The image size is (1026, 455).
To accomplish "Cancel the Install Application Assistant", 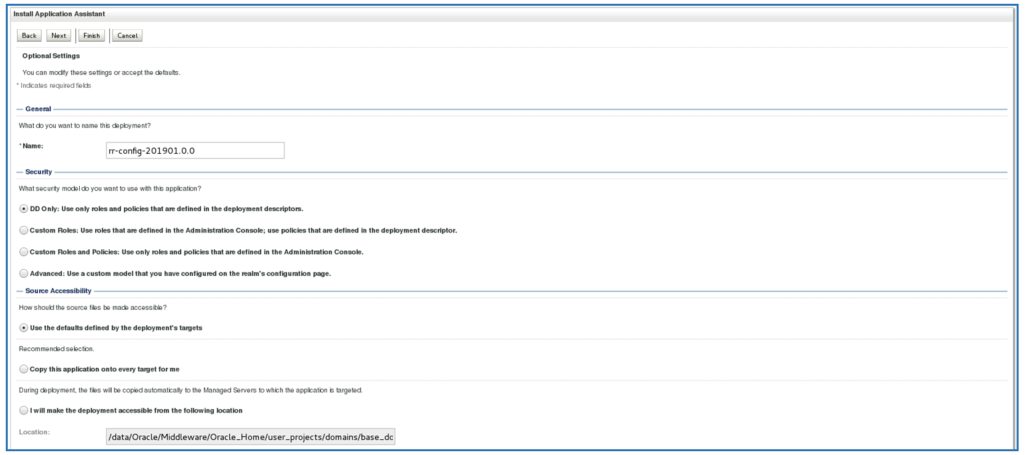I will (x=127, y=36).
